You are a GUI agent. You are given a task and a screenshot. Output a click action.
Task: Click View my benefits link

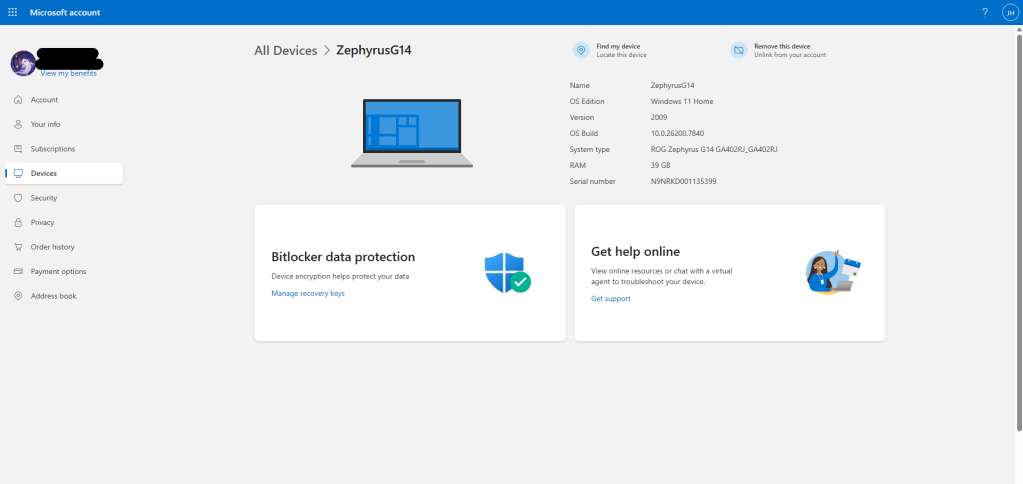69,74
